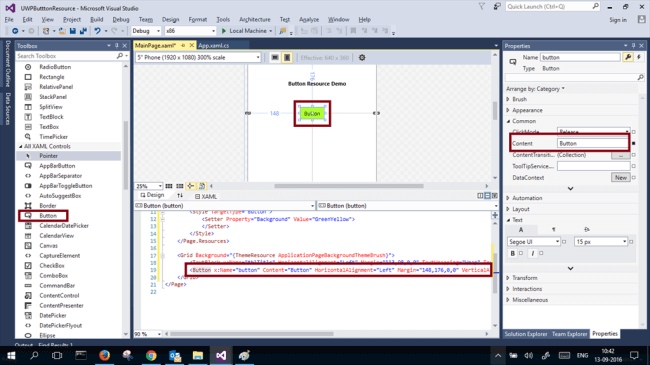Toggle snap to gridlines in designer

coord(179,186)
